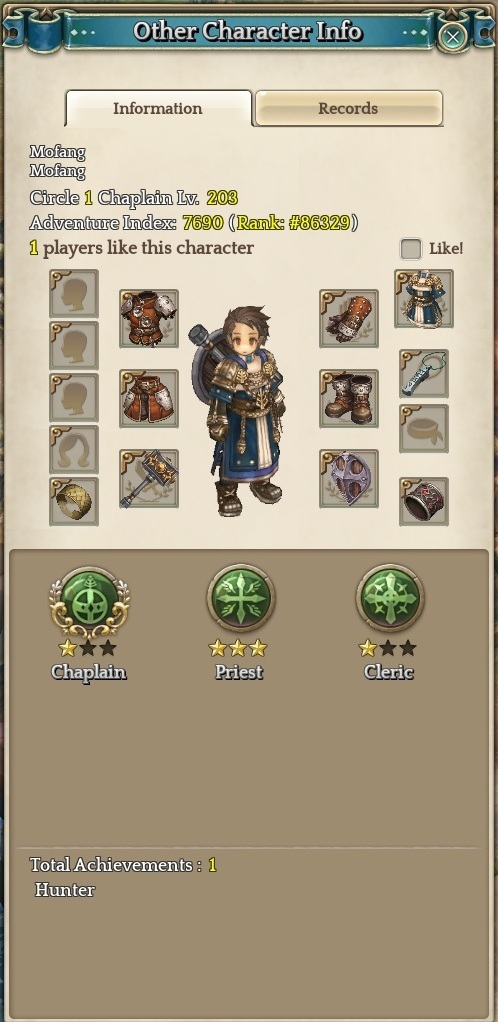Screen dimensions: 498x1022
Task: Select the Priest class emblem
Action: point(241,598)
